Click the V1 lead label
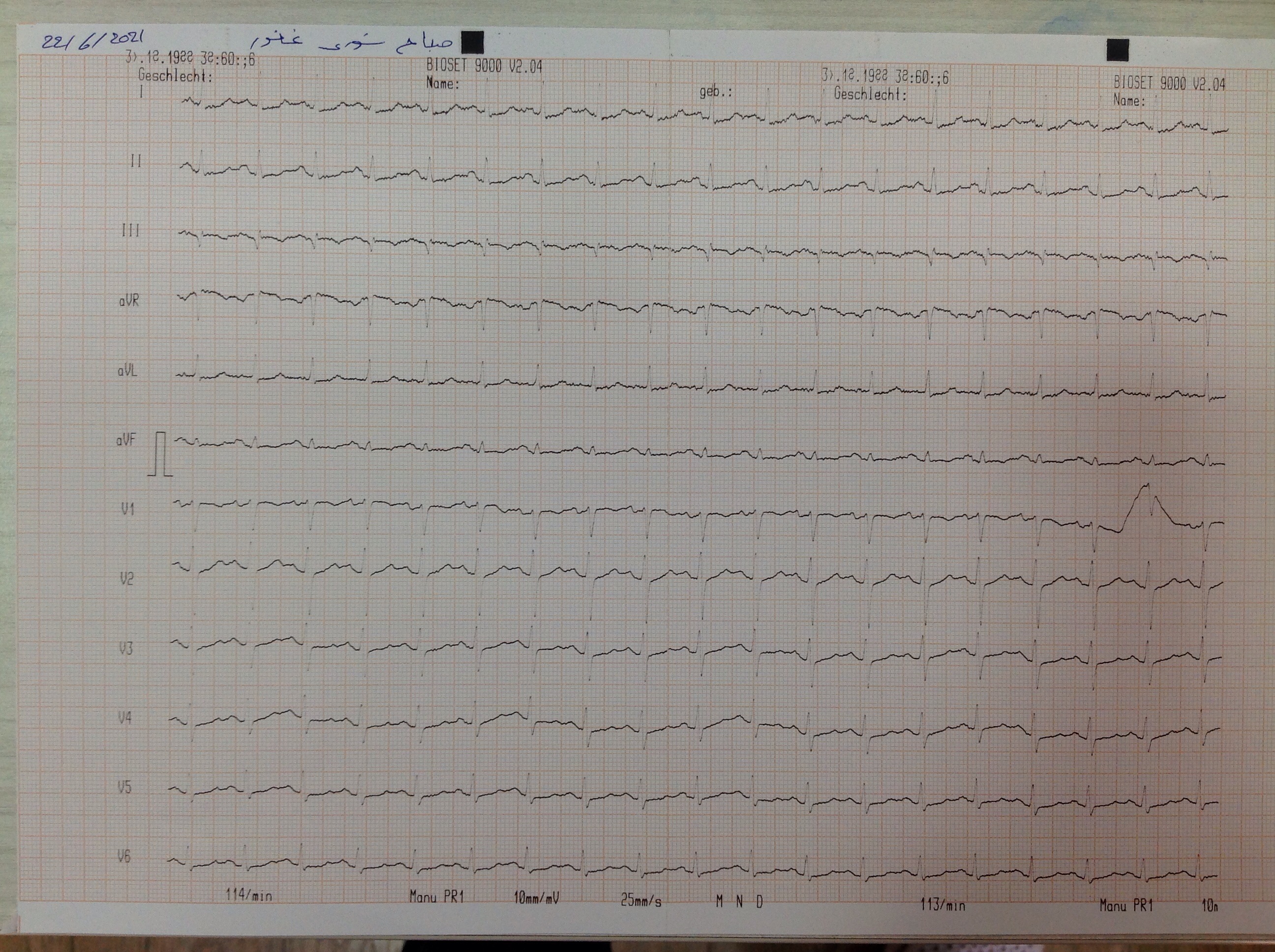Screen dimensions: 1275x952 (127, 509)
